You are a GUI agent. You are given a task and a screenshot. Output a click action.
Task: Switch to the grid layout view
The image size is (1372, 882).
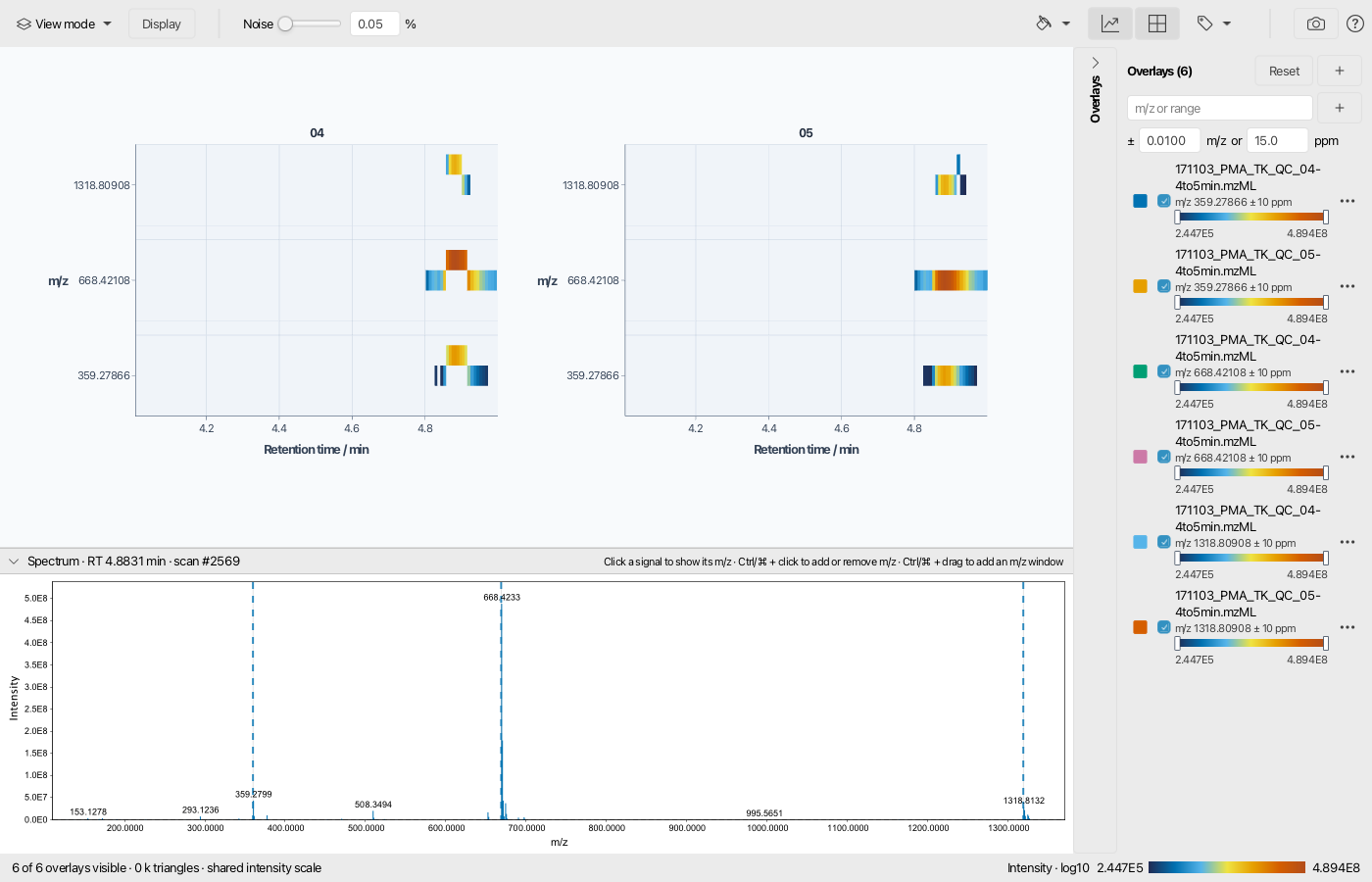coord(1157,24)
